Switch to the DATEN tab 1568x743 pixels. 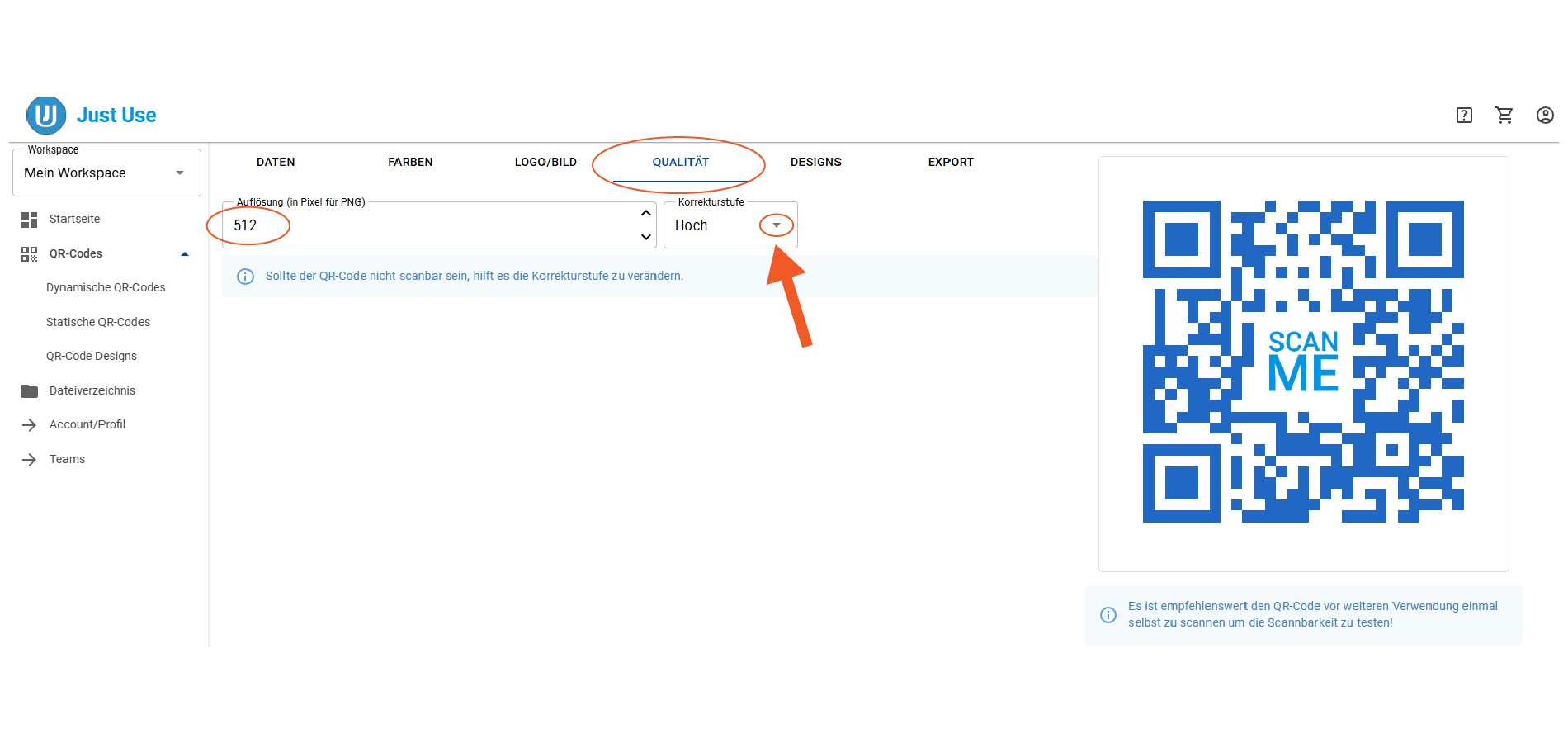pyautogui.click(x=276, y=163)
